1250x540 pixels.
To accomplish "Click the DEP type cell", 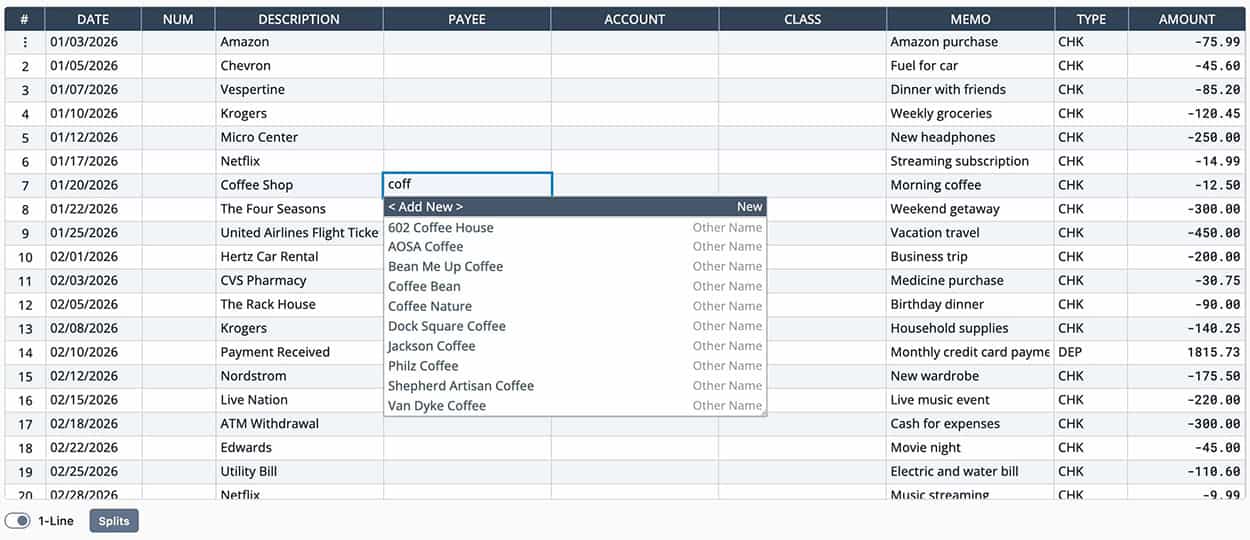I will point(1091,352).
